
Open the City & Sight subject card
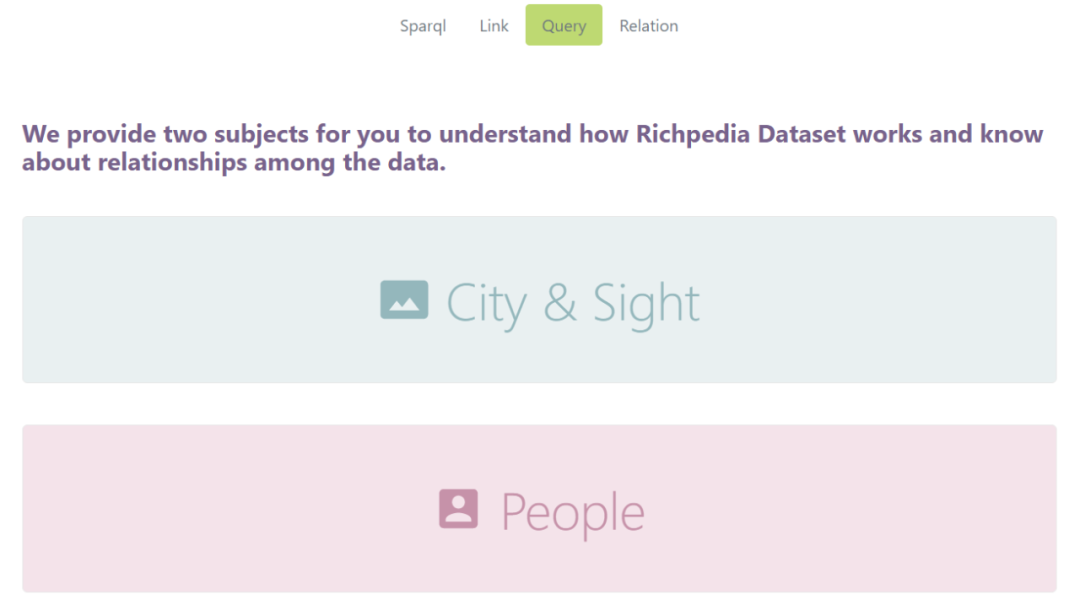pyautogui.click(x=539, y=300)
